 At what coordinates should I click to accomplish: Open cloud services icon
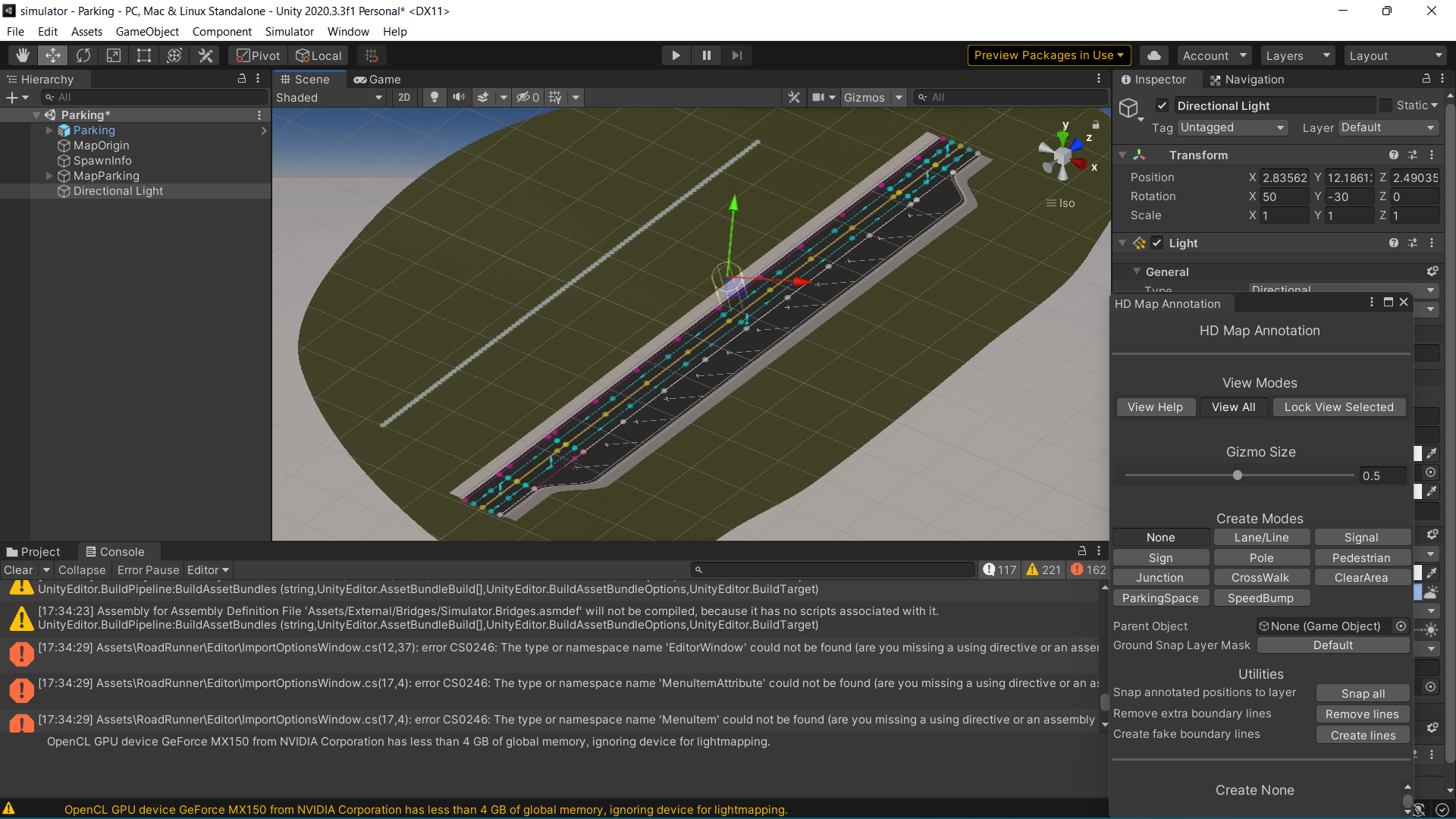pos(1153,55)
